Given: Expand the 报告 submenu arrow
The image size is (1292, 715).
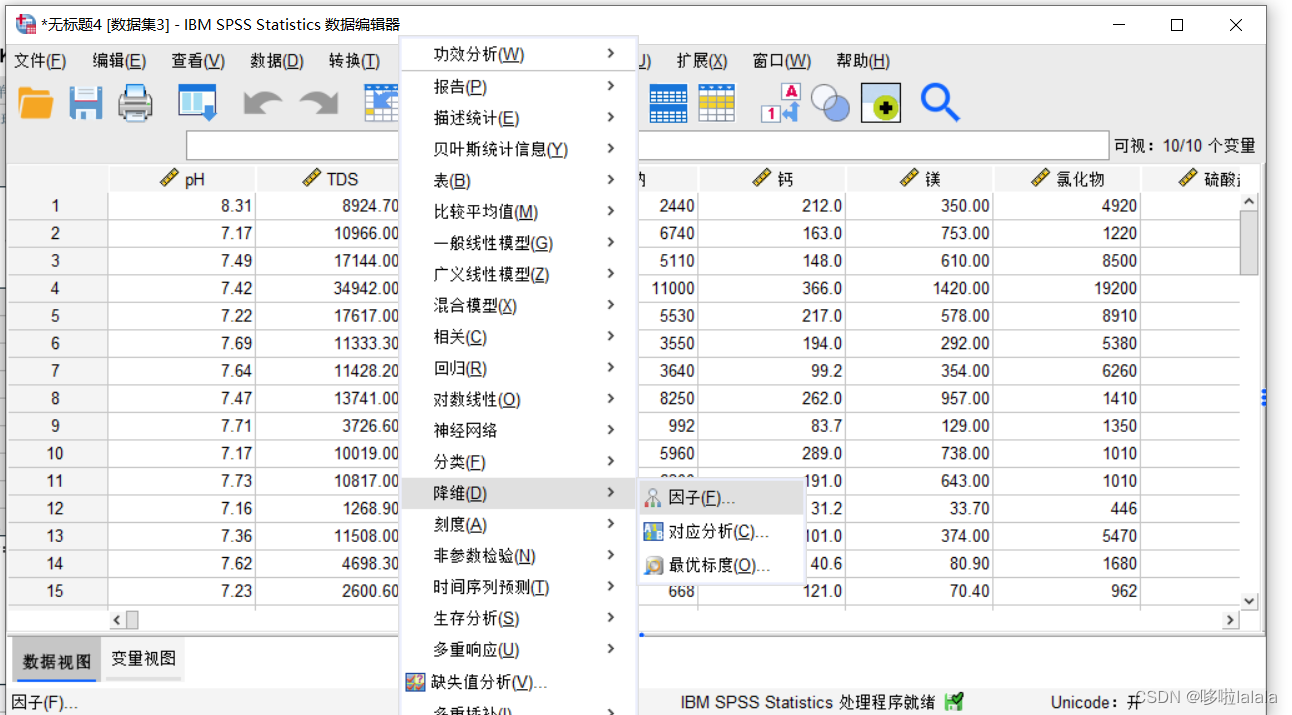Looking at the screenshot, I should coord(610,86).
